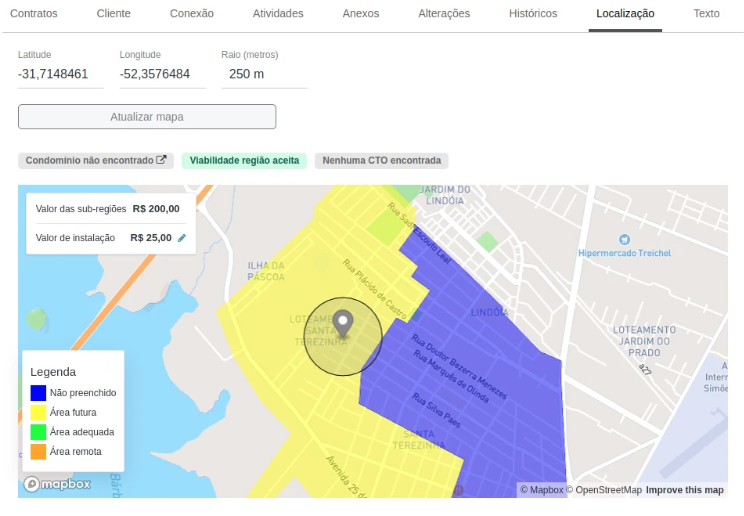Open the Anexos tab
Screen dimensions: 744x516
click(361, 13)
